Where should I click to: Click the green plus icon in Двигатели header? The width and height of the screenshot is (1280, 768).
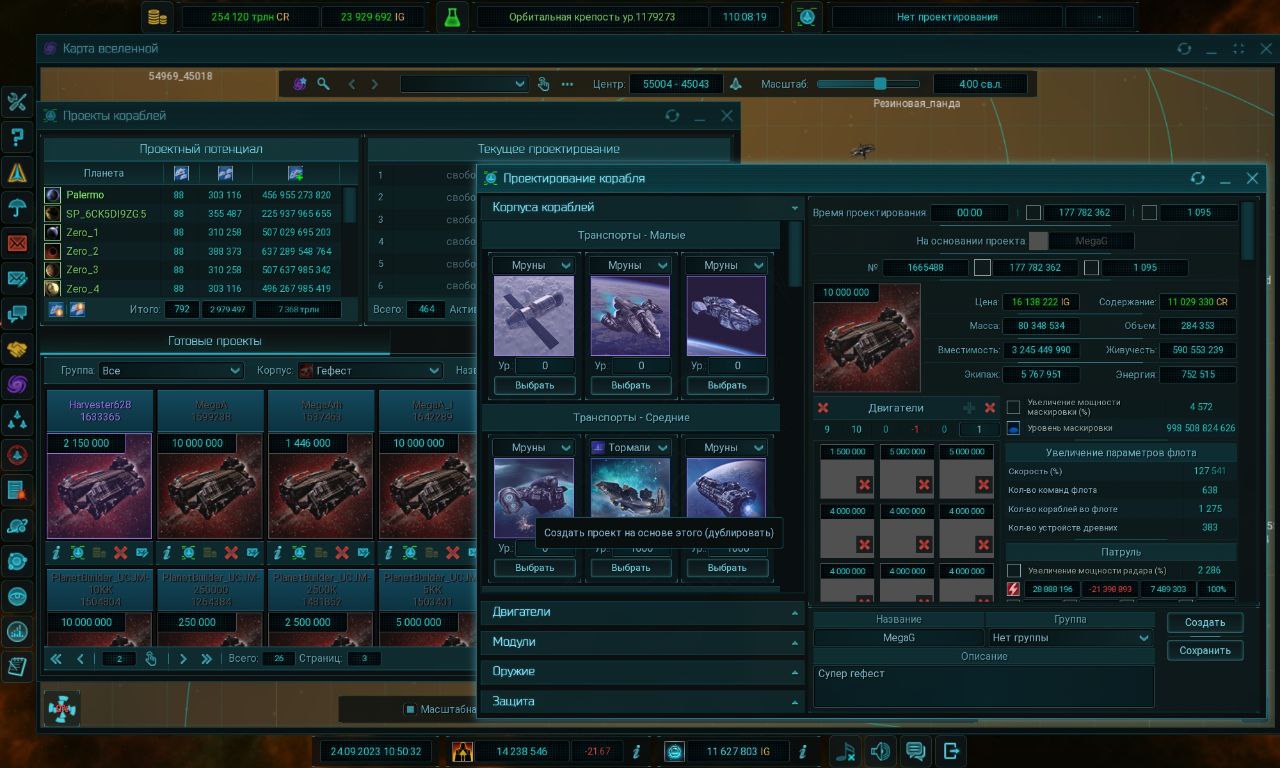[968, 408]
